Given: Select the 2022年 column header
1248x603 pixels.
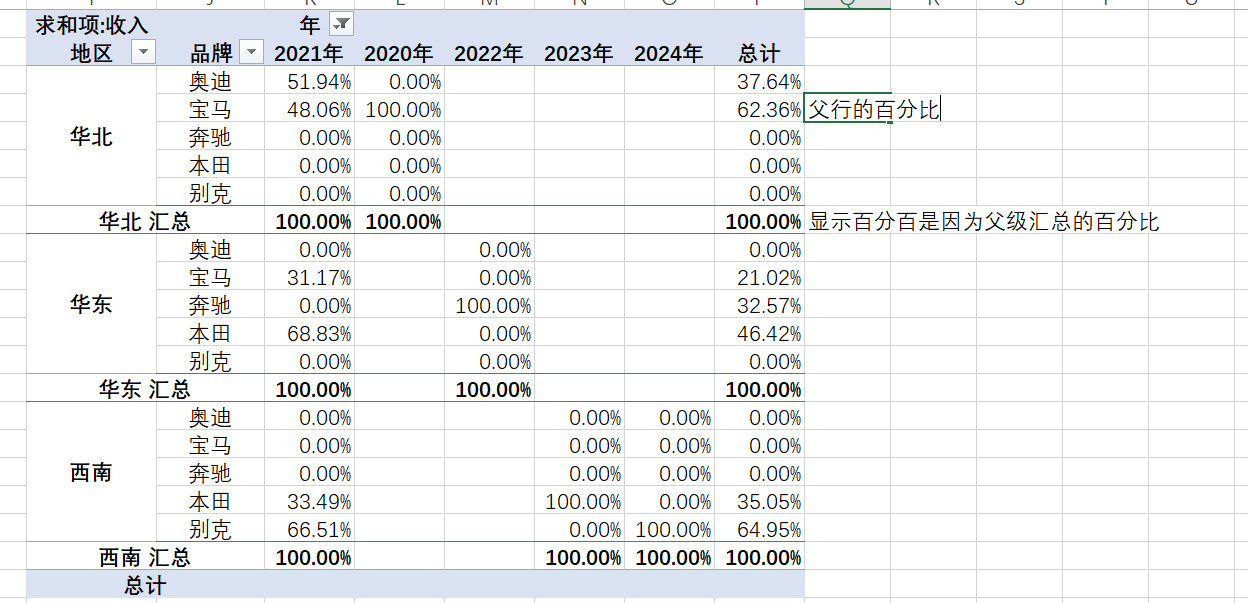Looking at the screenshot, I should (x=489, y=53).
